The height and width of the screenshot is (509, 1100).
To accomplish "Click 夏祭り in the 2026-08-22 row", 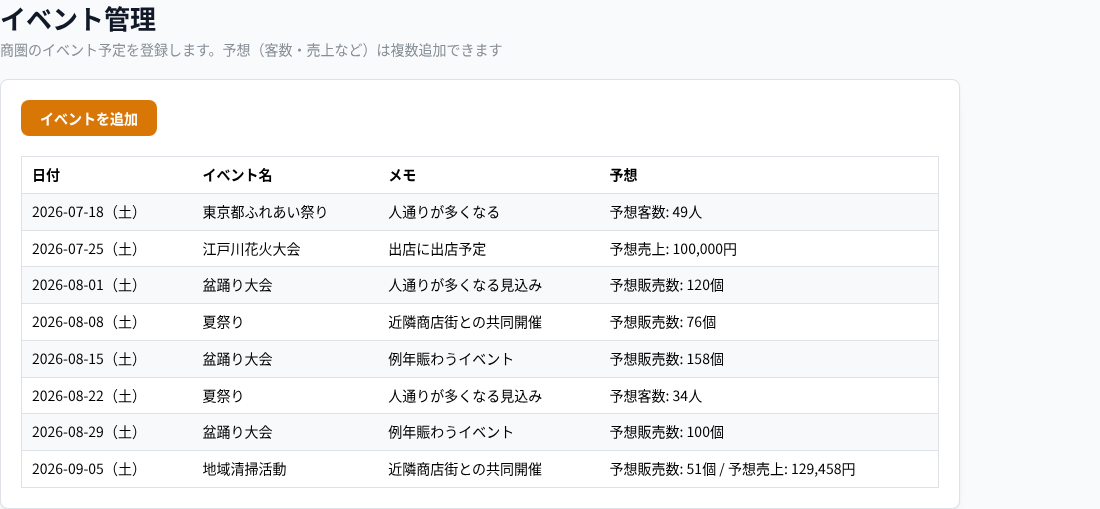I will 223,396.
